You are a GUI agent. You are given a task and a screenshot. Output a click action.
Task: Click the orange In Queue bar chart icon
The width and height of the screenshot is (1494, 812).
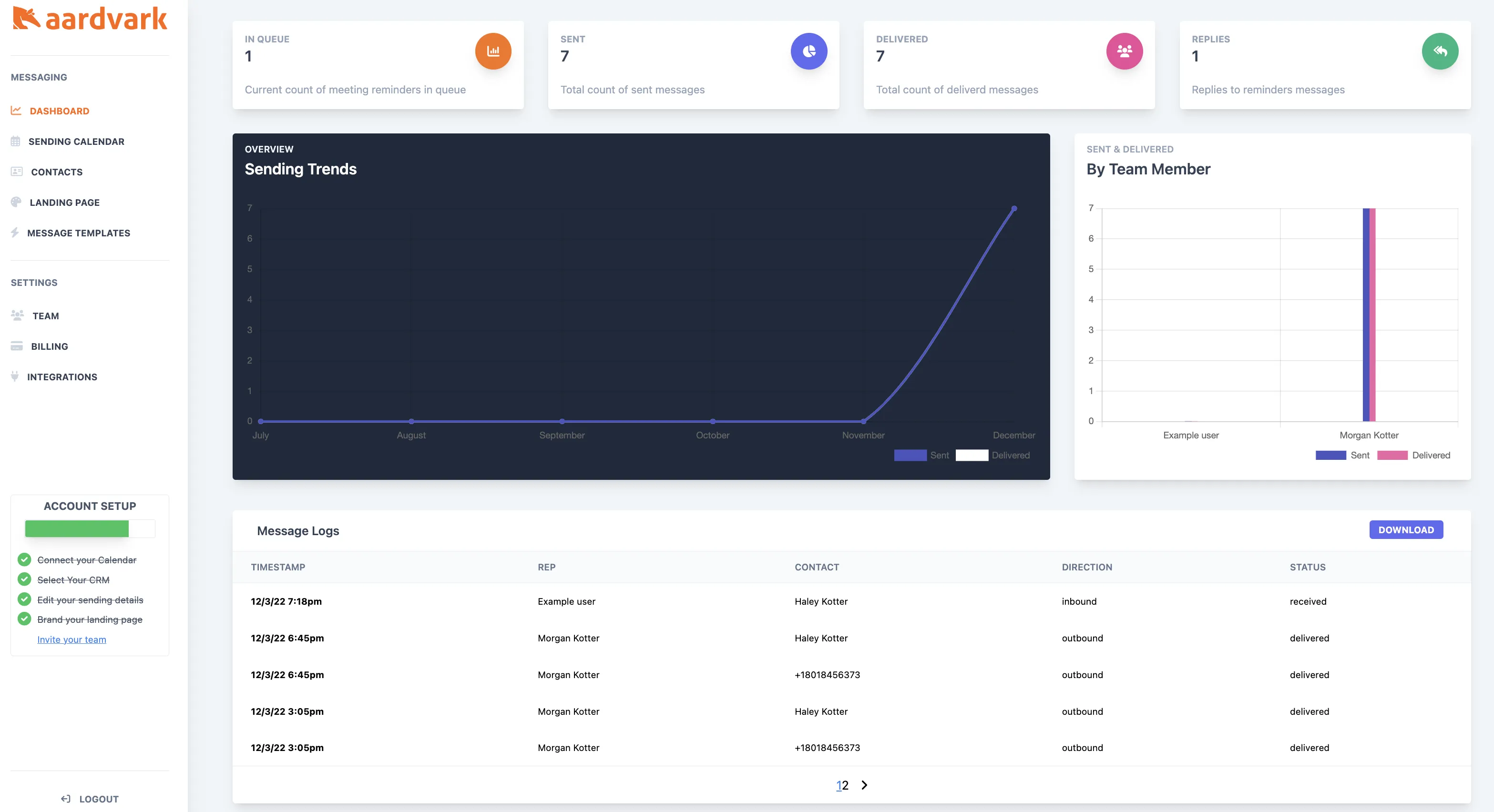(492, 51)
